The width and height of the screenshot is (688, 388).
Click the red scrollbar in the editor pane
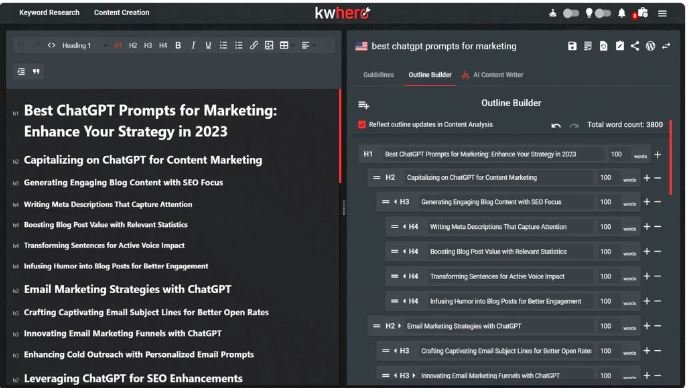pyautogui.click(x=340, y=136)
